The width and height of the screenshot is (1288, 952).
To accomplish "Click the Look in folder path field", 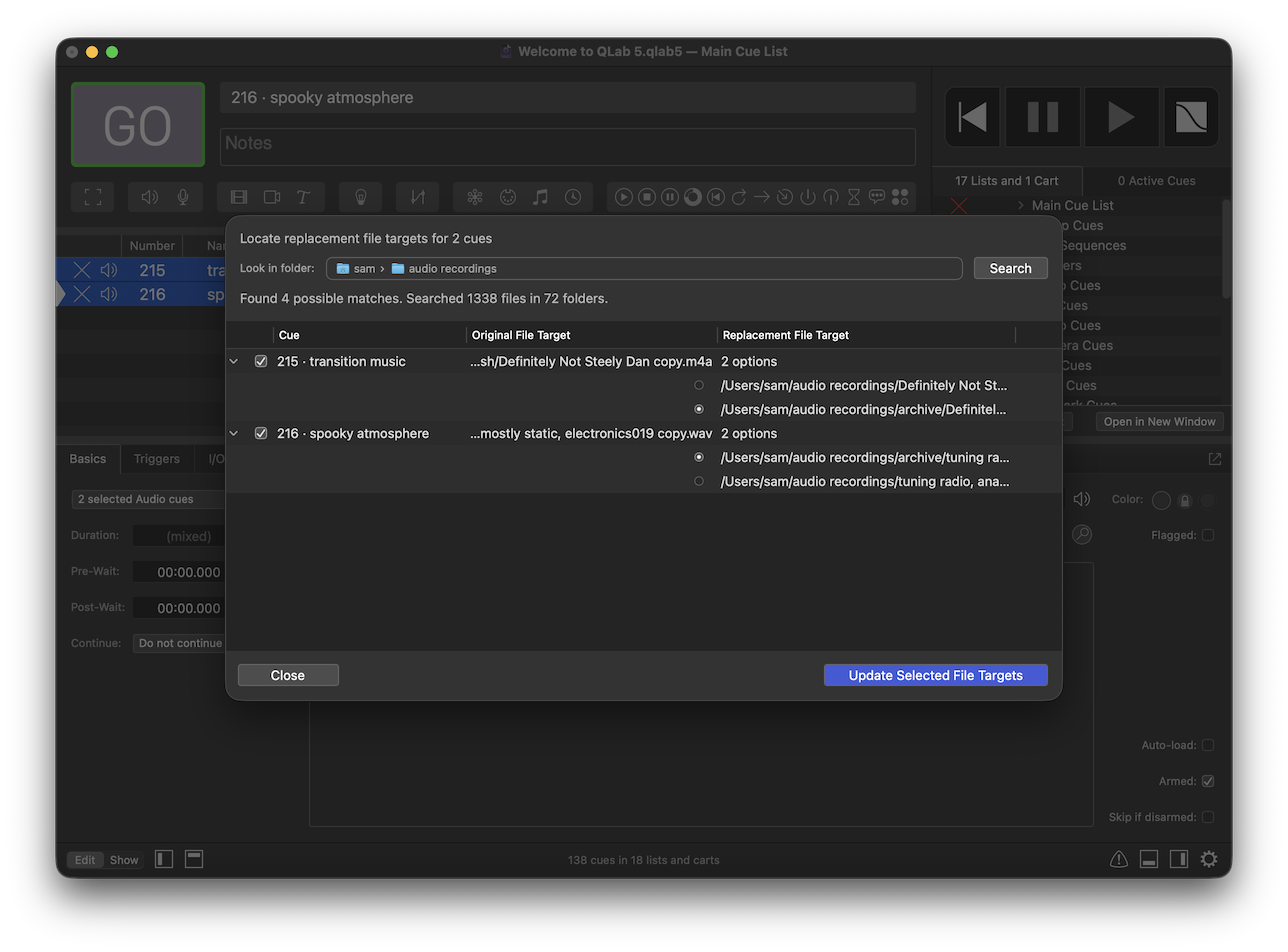I will click(x=644, y=268).
